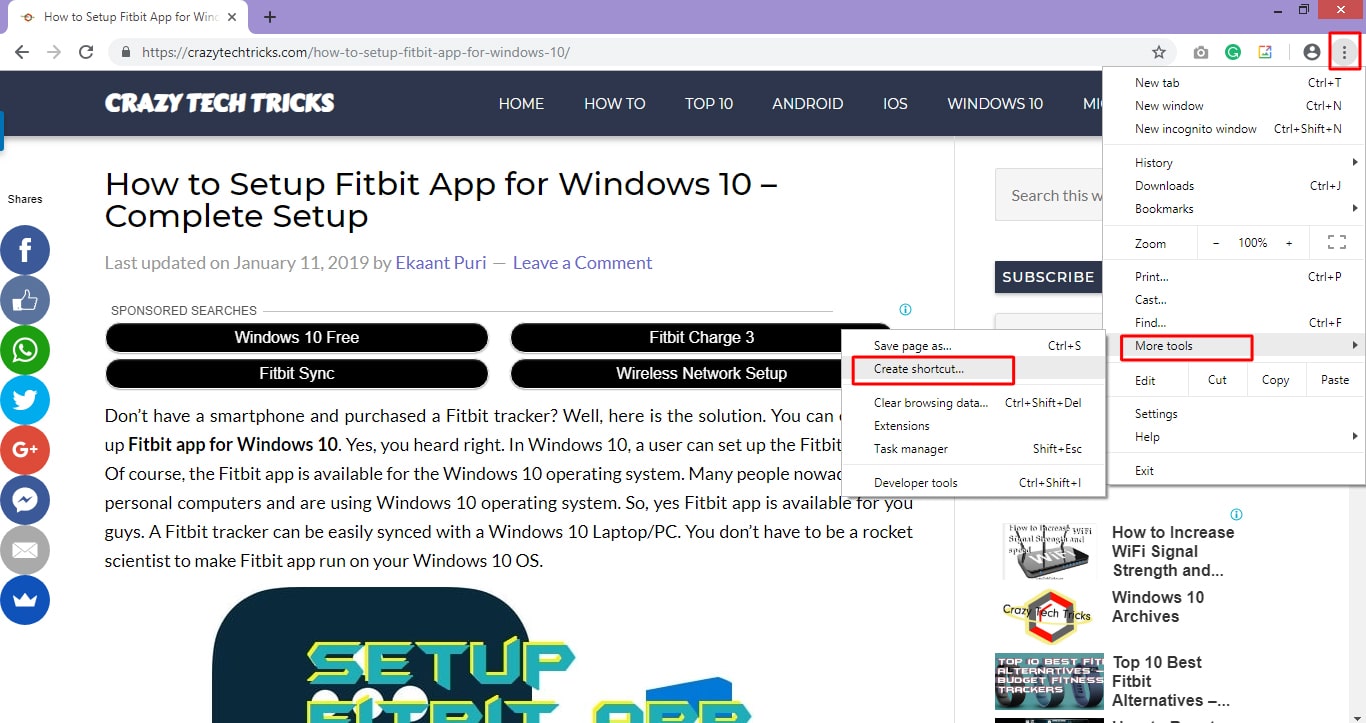The image size is (1366, 723).
Task: Expand the Bookmarks submenu
Action: [x=1164, y=209]
